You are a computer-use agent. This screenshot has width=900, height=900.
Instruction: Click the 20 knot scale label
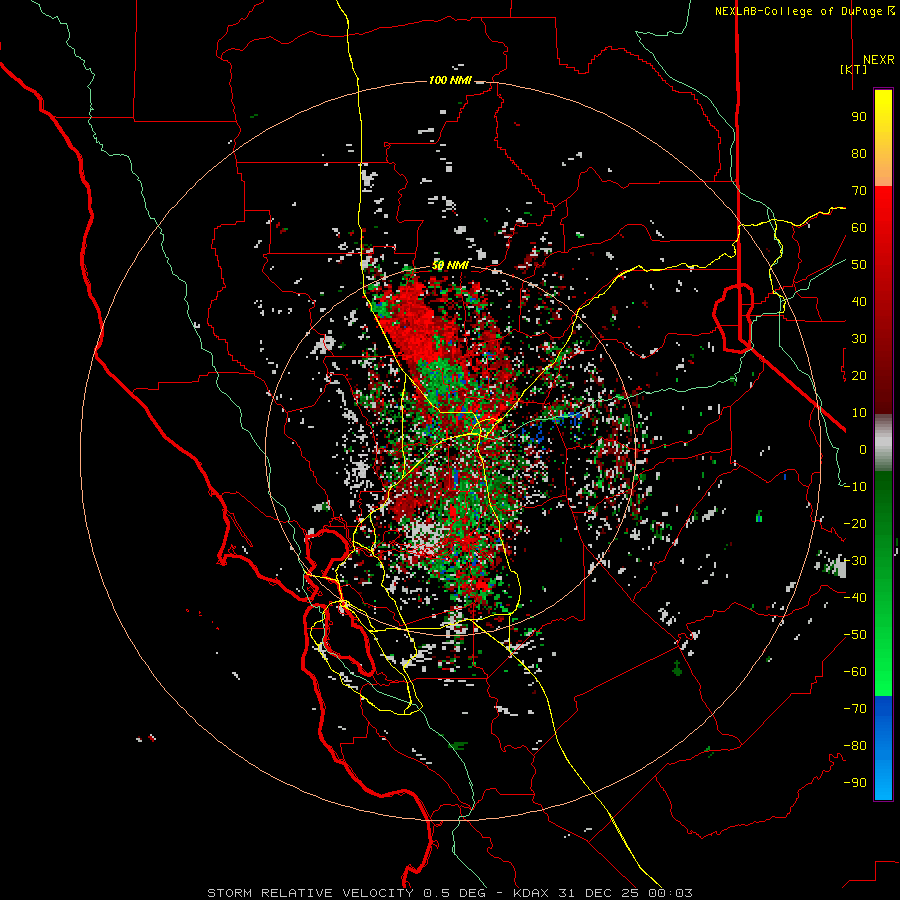tap(859, 376)
